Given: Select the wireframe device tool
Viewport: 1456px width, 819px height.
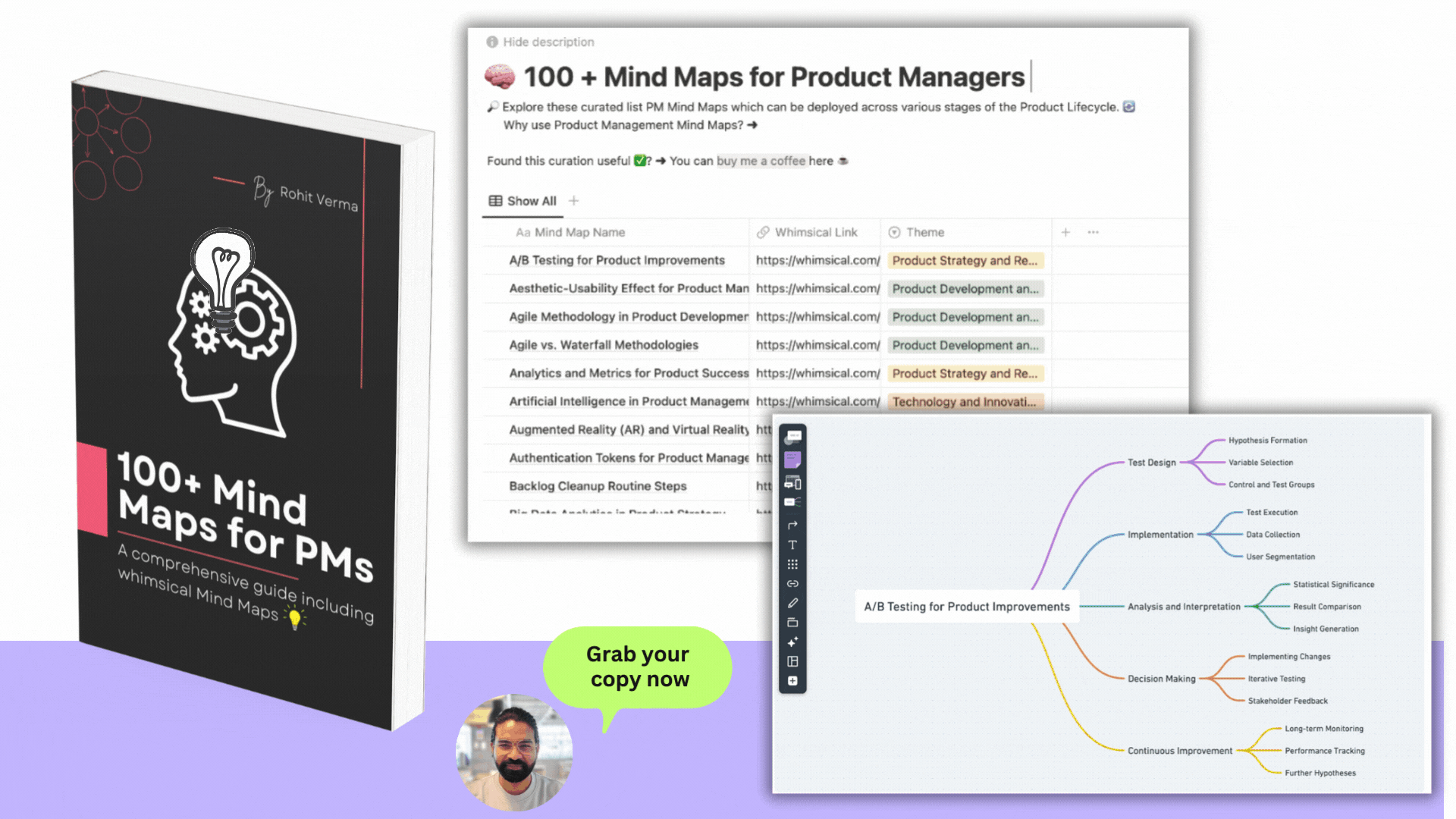Looking at the screenshot, I should pyautogui.click(x=792, y=483).
